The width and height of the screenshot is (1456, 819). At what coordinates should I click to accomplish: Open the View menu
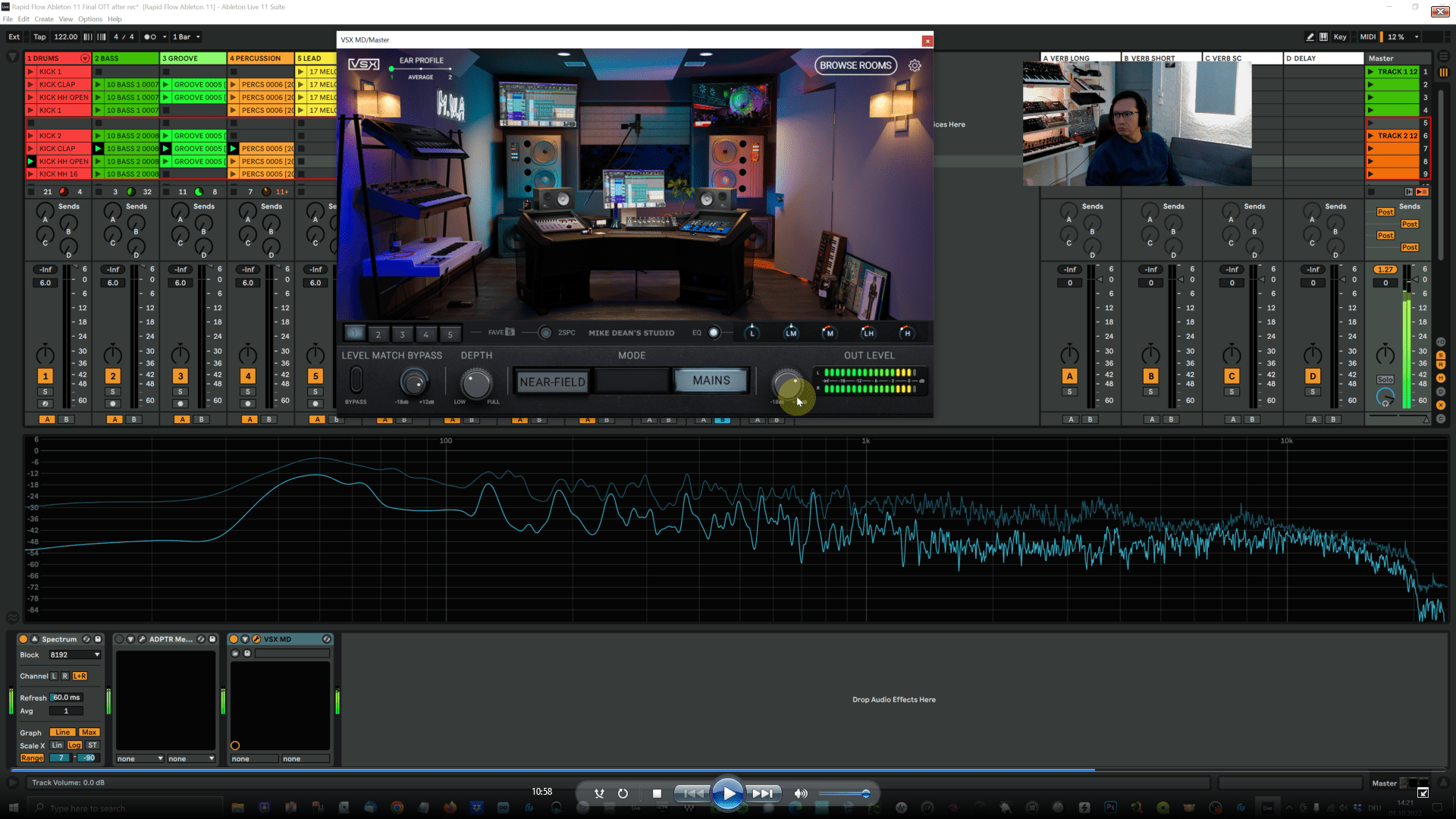[66, 19]
